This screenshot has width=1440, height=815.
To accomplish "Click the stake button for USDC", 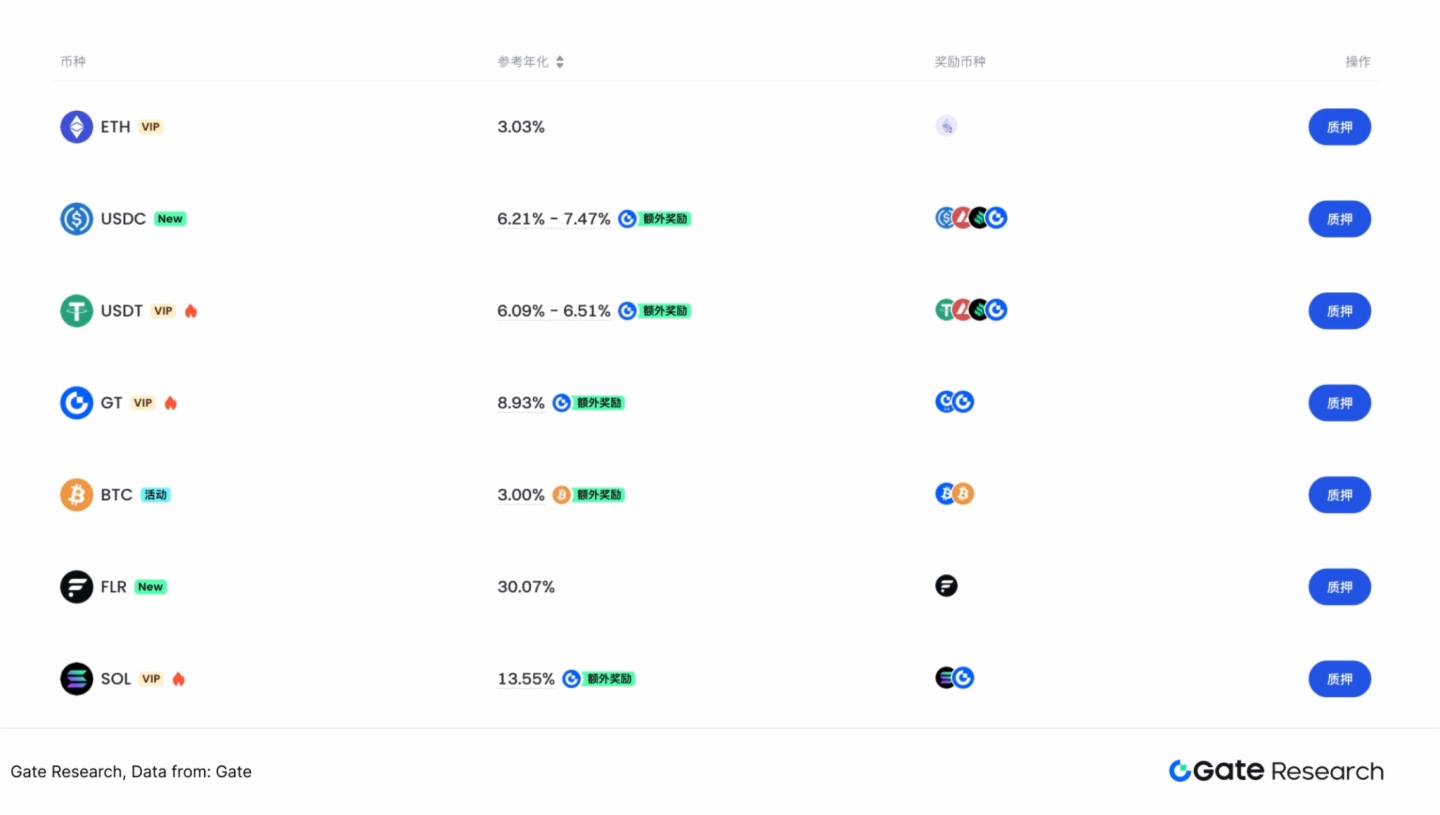I will click(x=1339, y=219).
